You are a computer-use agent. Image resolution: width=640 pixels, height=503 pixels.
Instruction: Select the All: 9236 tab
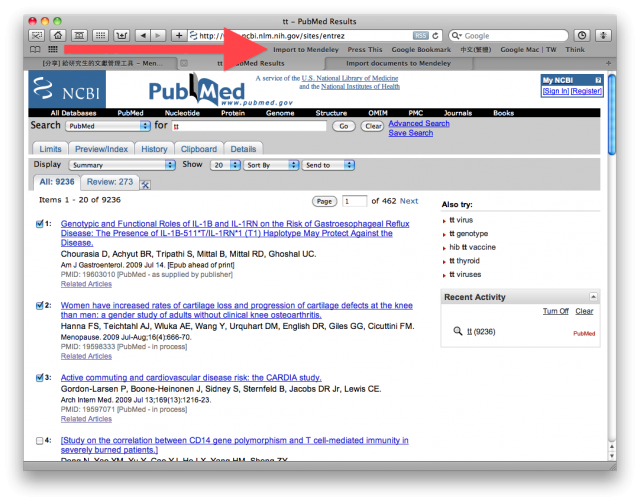click(x=57, y=182)
